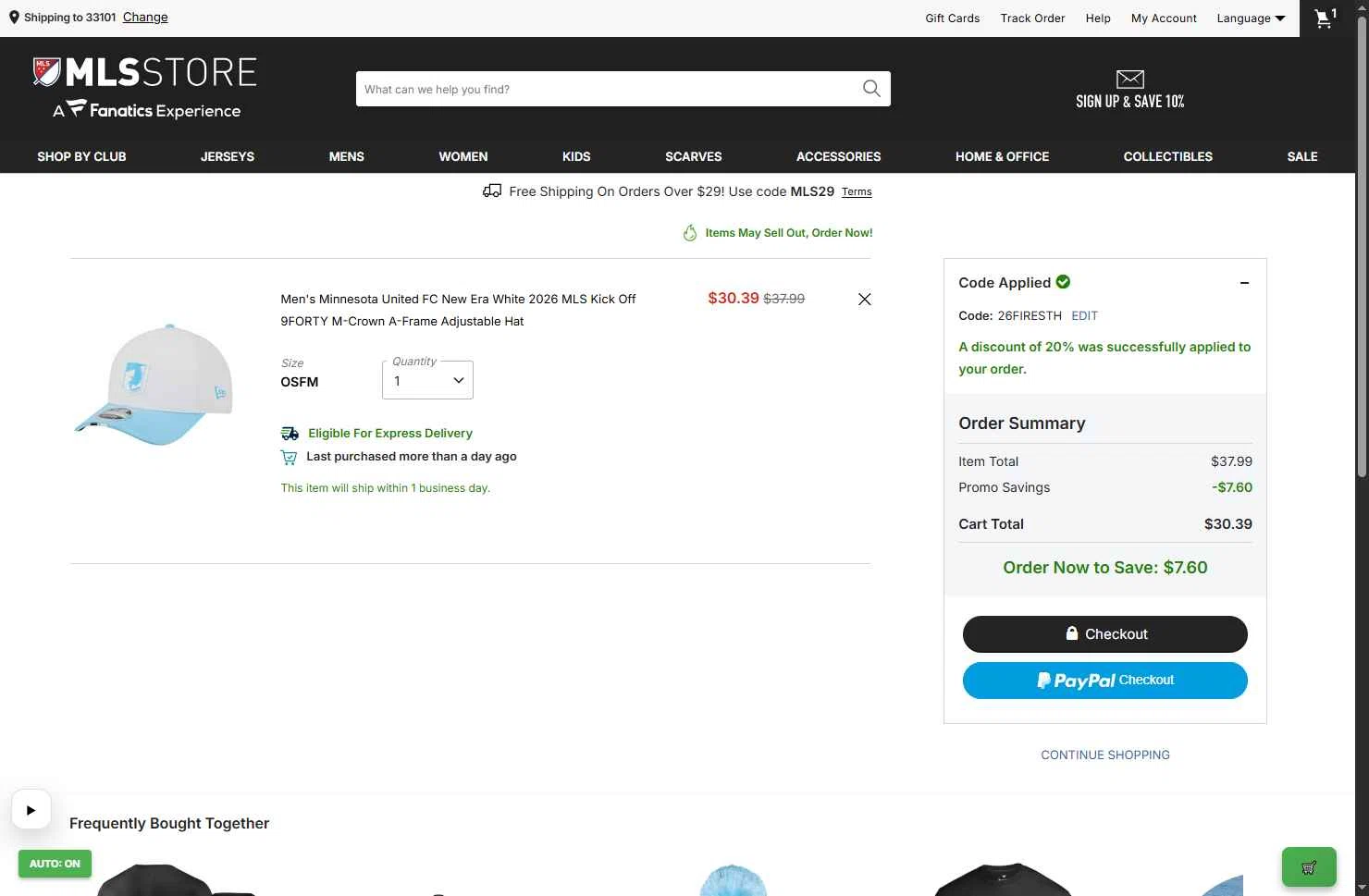
Task: Click the sale price $30.39 on the hat
Action: click(733, 298)
